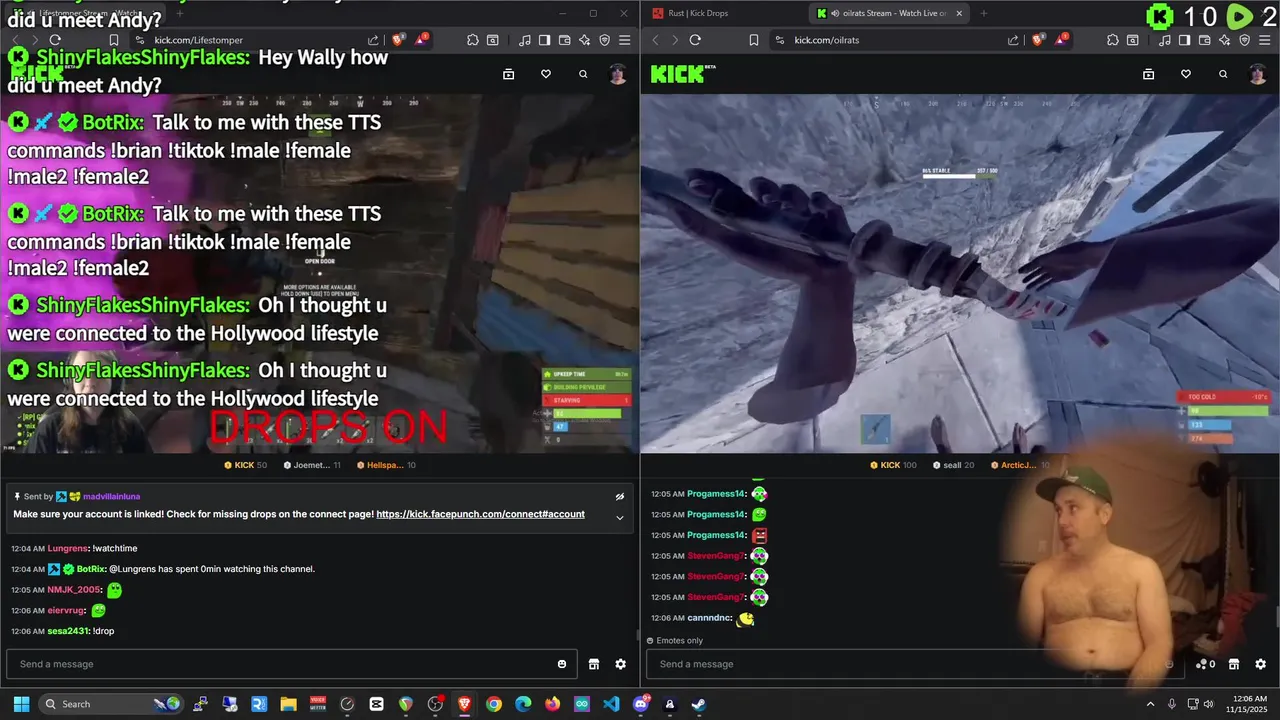Open Brave Shields in the oilrats window
This screenshot has height=720, width=1280.
click(x=1038, y=40)
